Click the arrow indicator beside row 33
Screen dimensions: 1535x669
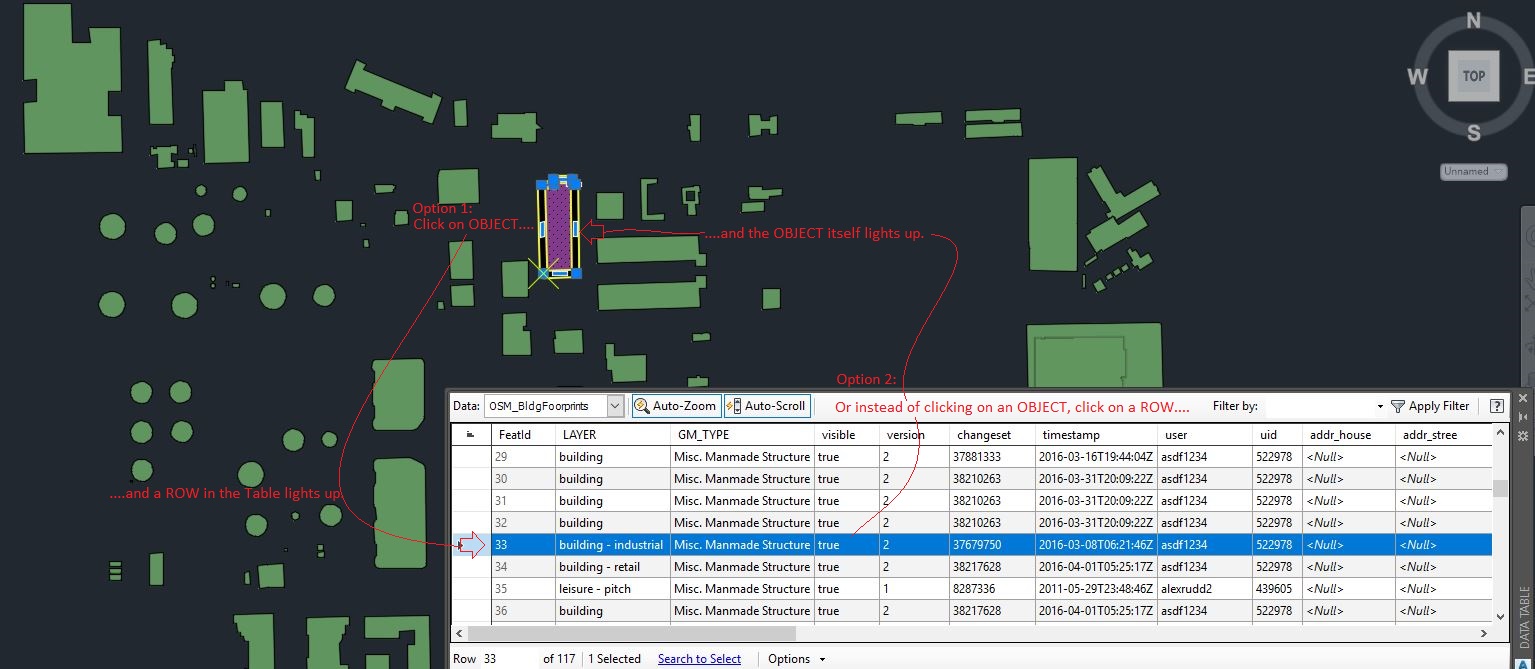[470, 544]
